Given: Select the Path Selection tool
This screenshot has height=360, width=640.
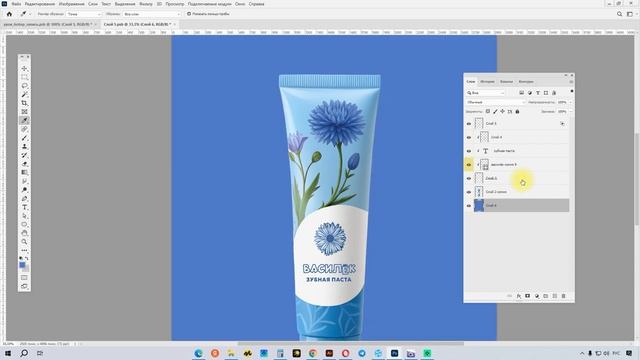Looking at the screenshot, I should coord(24,216).
